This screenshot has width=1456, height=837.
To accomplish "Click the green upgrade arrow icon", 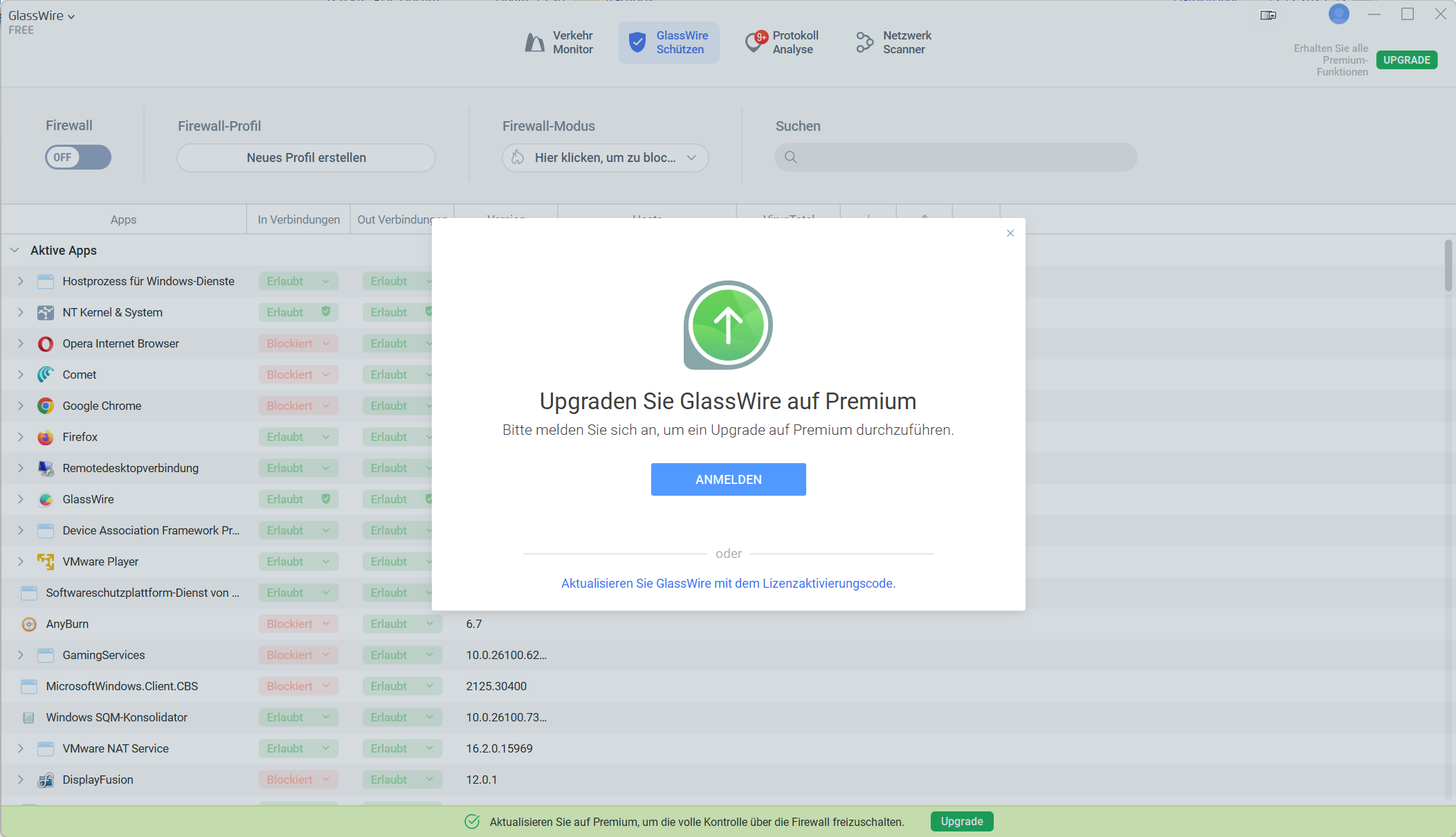I will tap(728, 325).
